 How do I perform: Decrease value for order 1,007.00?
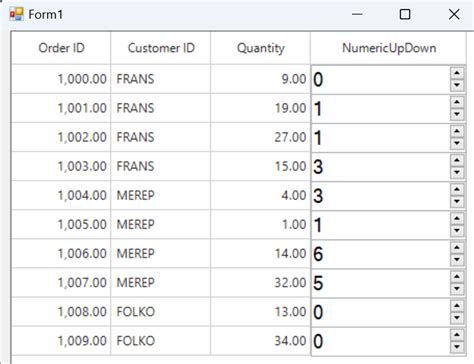[457, 289]
